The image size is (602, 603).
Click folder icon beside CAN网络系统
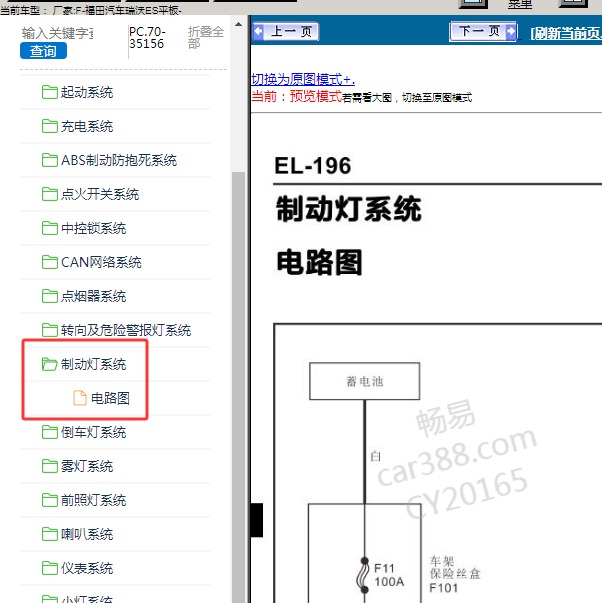click(x=50, y=262)
